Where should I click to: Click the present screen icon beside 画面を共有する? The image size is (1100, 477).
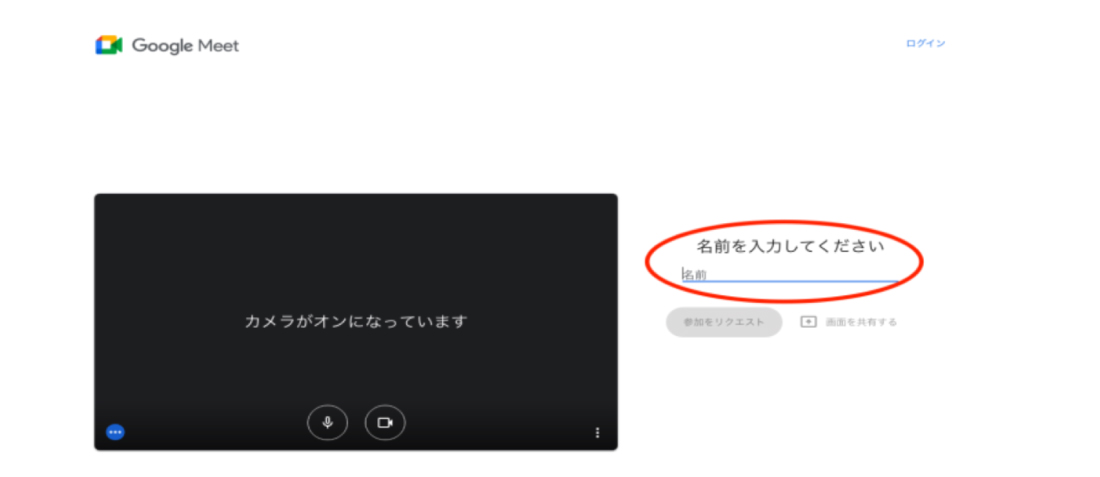pyautogui.click(x=809, y=322)
